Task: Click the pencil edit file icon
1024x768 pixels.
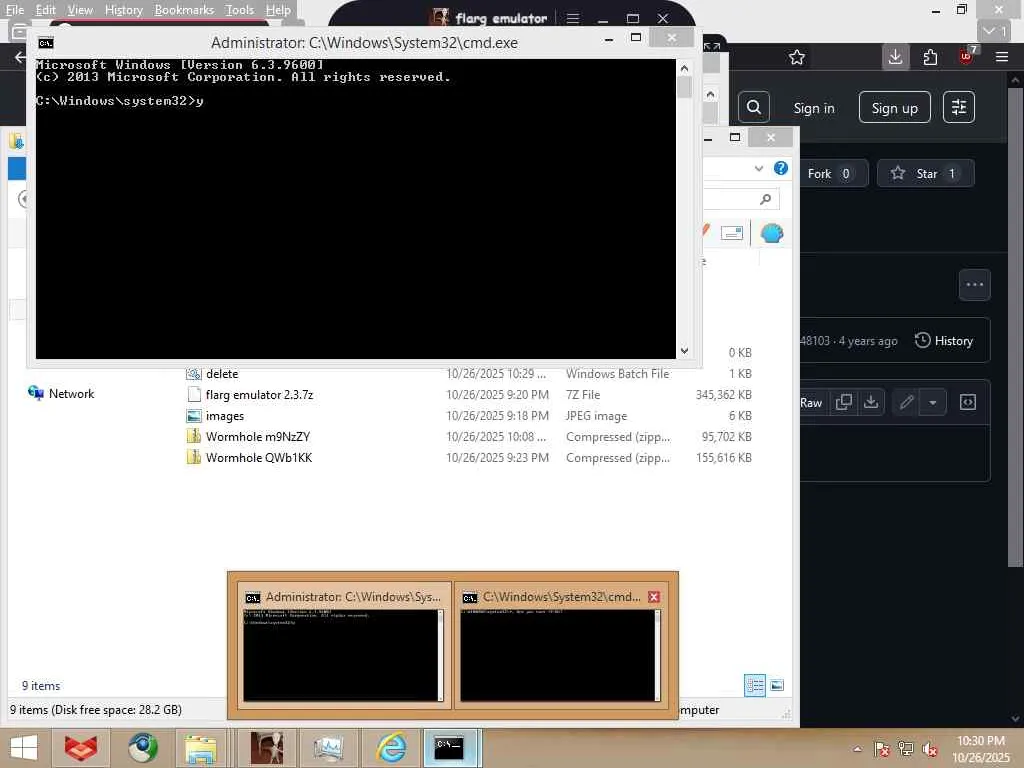Action: [x=906, y=402]
